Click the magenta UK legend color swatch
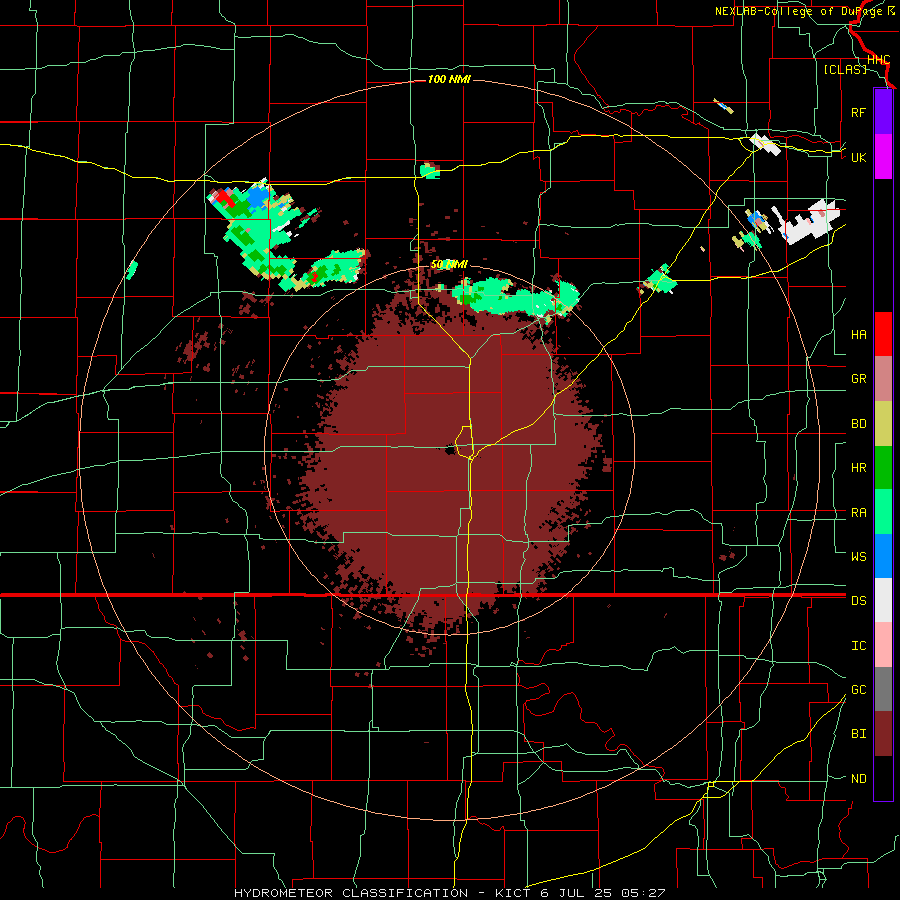Viewport: 900px width, 900px height. [x=883, y=157]
